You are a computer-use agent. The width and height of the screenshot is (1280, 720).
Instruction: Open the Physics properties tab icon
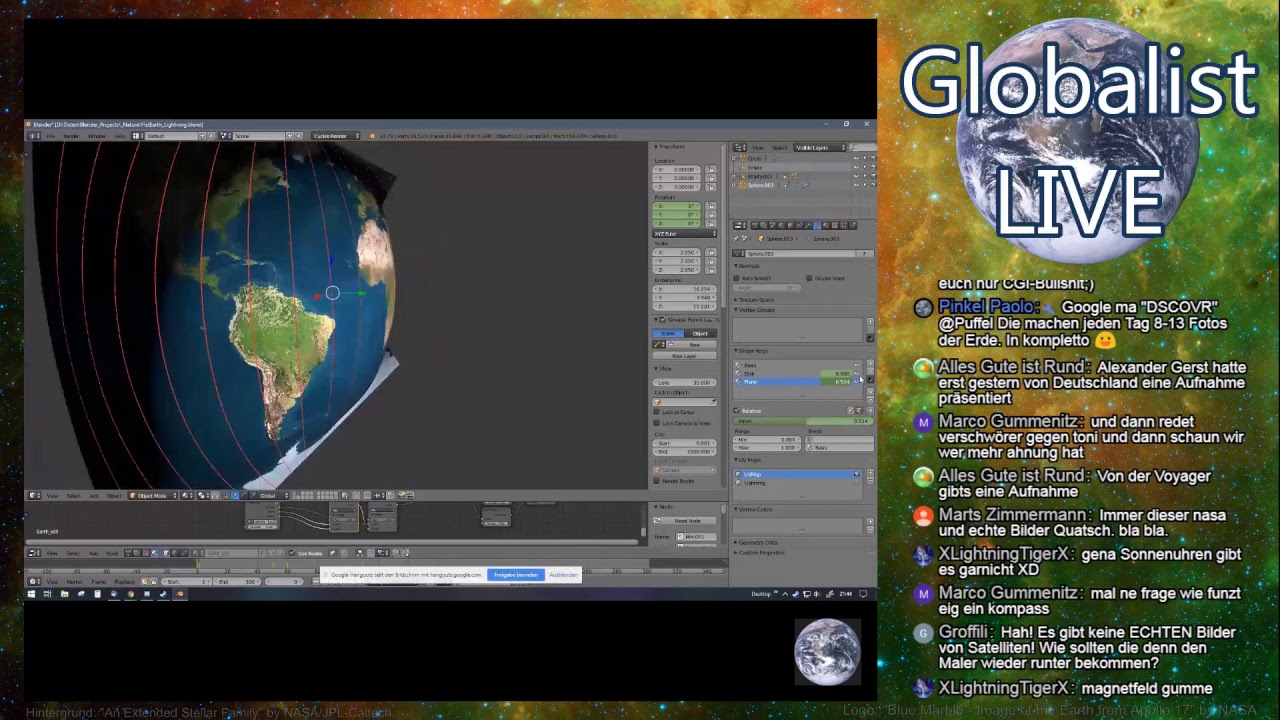(853, 225)
